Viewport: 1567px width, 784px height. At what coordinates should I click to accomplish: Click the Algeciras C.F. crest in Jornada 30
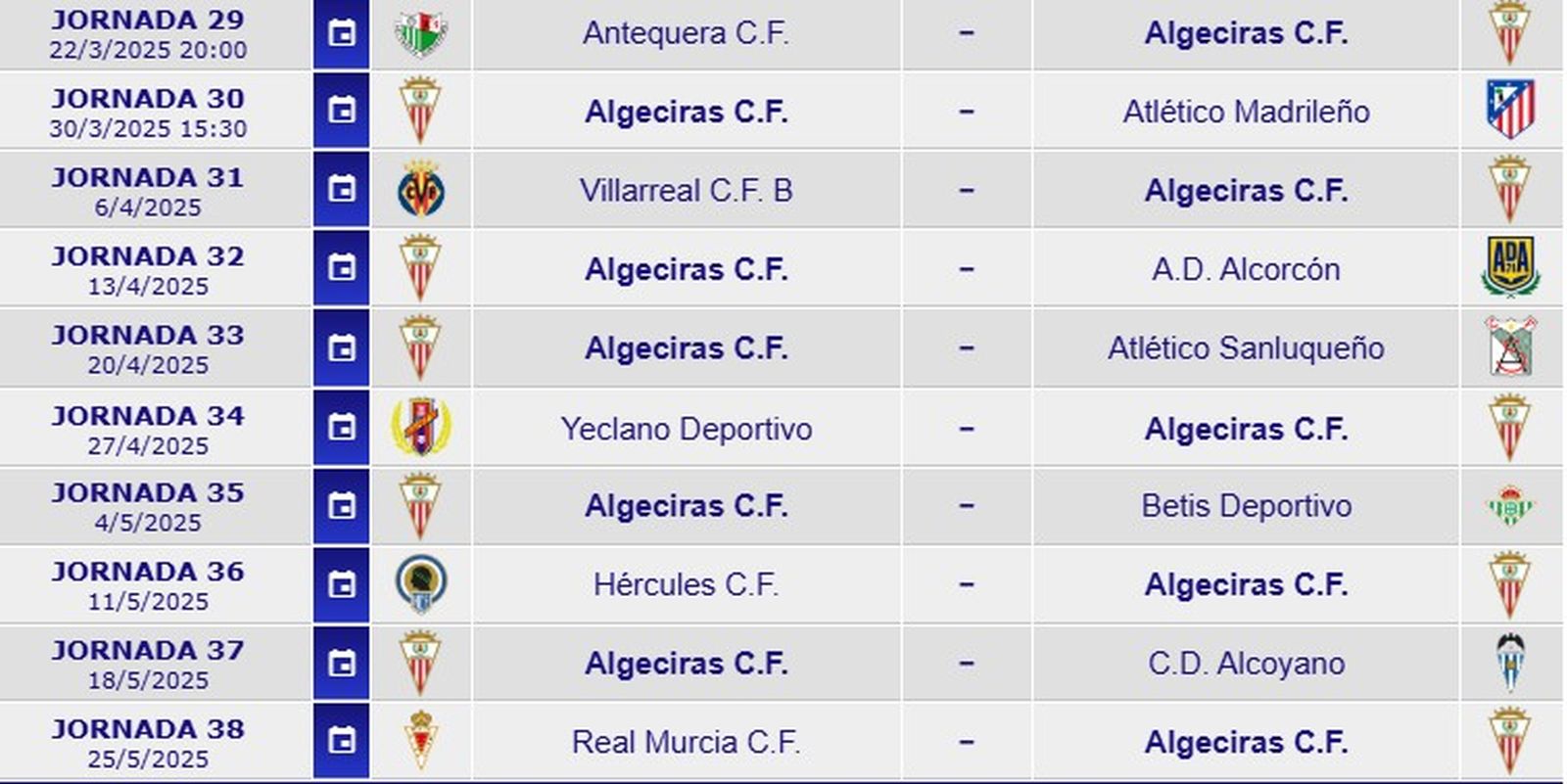tap(421, 111)
